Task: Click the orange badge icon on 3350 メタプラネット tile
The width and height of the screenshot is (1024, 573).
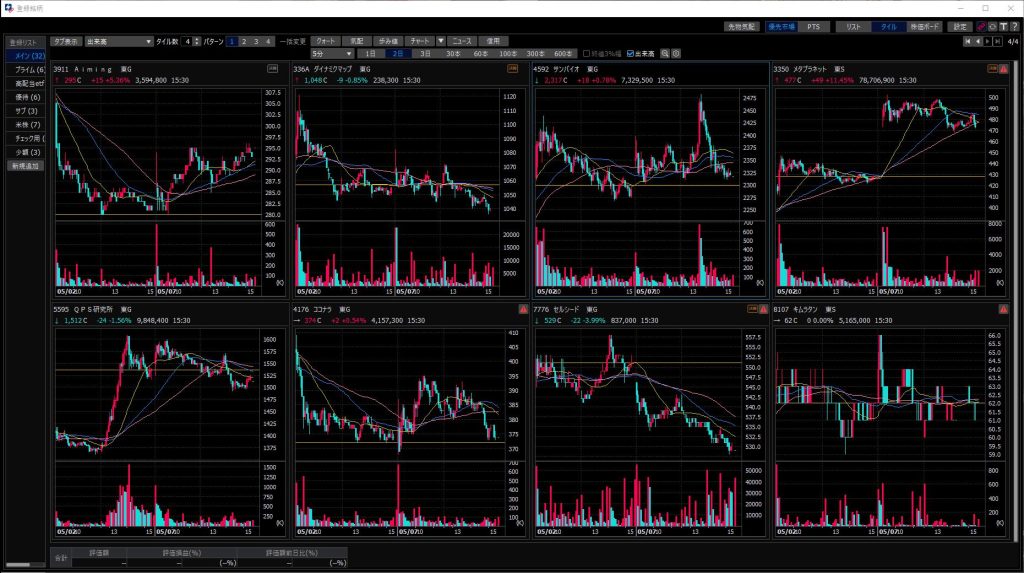Action: tap(993, 69)
